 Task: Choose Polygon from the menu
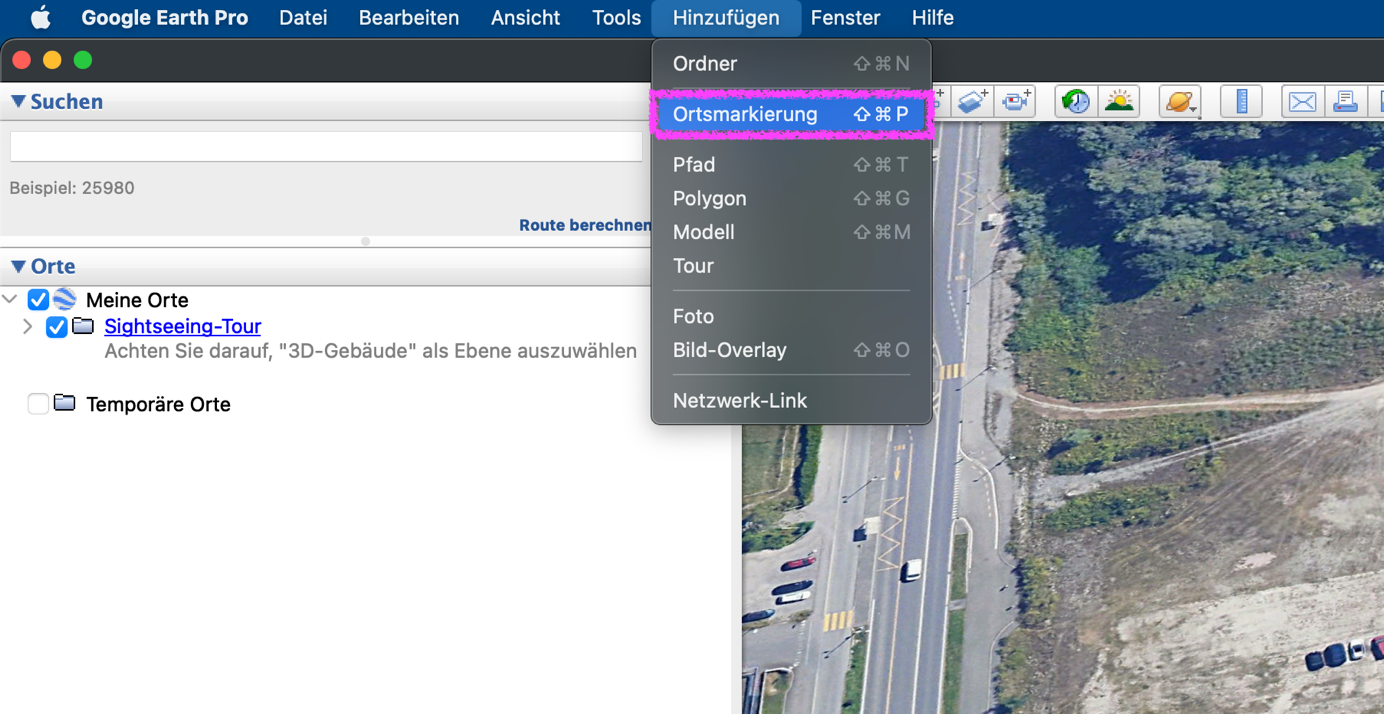tap(791, 198)
